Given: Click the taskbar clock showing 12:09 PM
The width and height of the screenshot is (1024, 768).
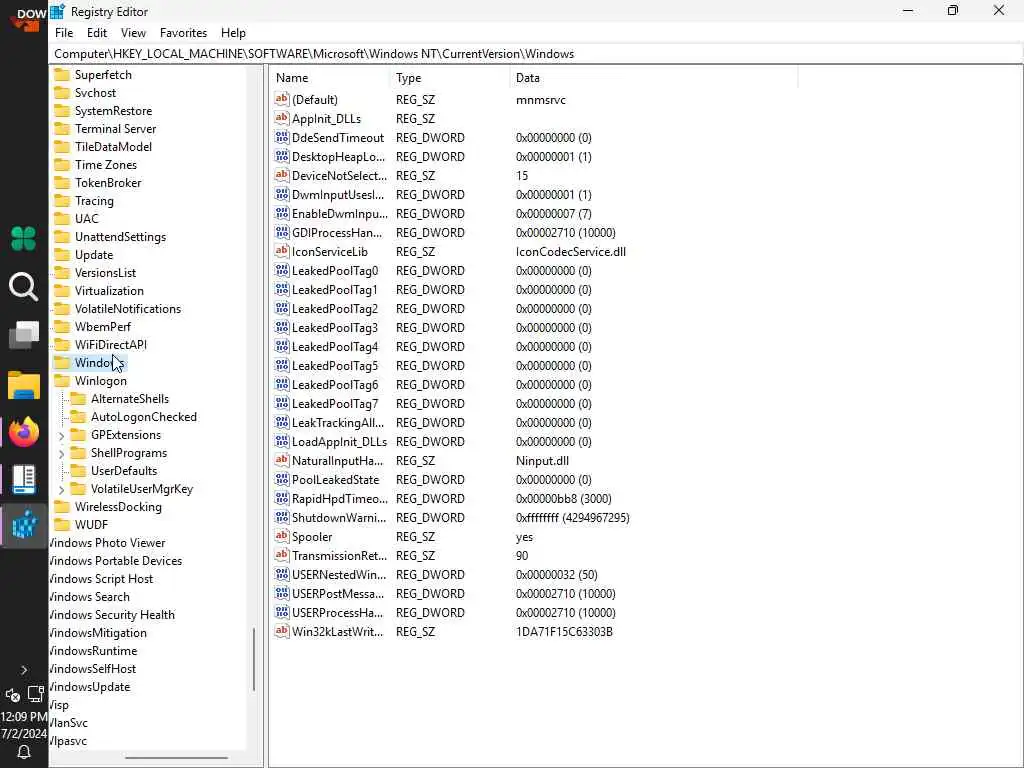Looking at the screenshot, I should click(24, 716).
